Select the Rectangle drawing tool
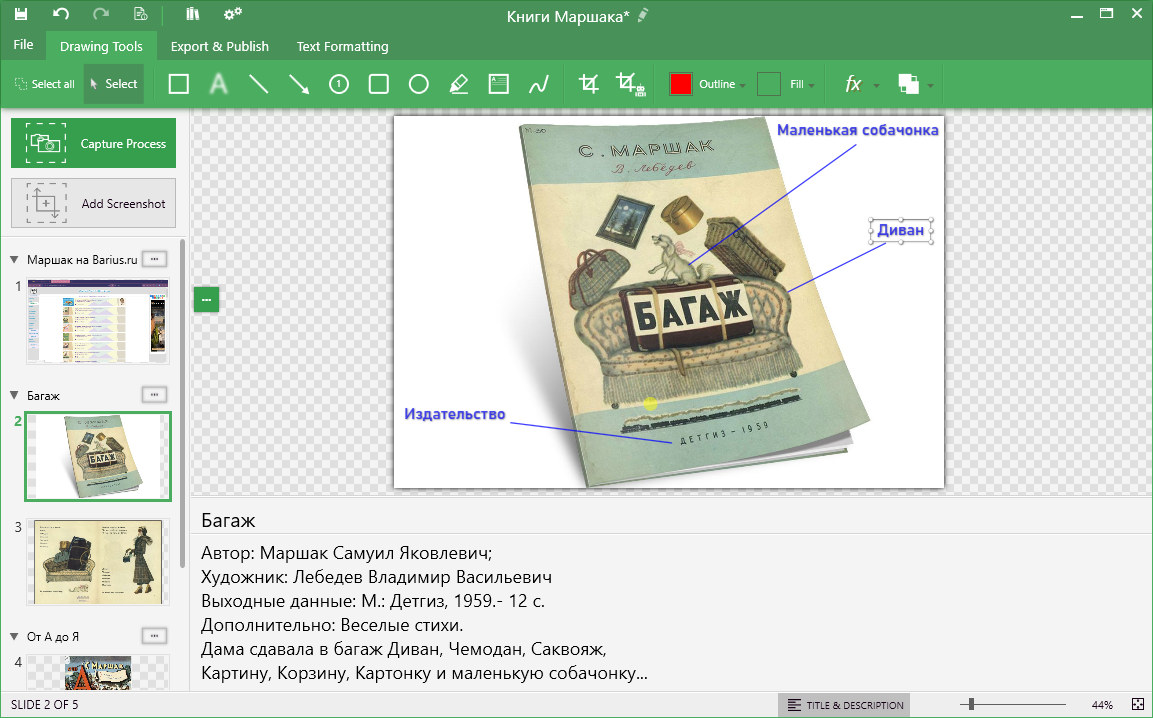 pyautogui.click(x=179, y=84)
